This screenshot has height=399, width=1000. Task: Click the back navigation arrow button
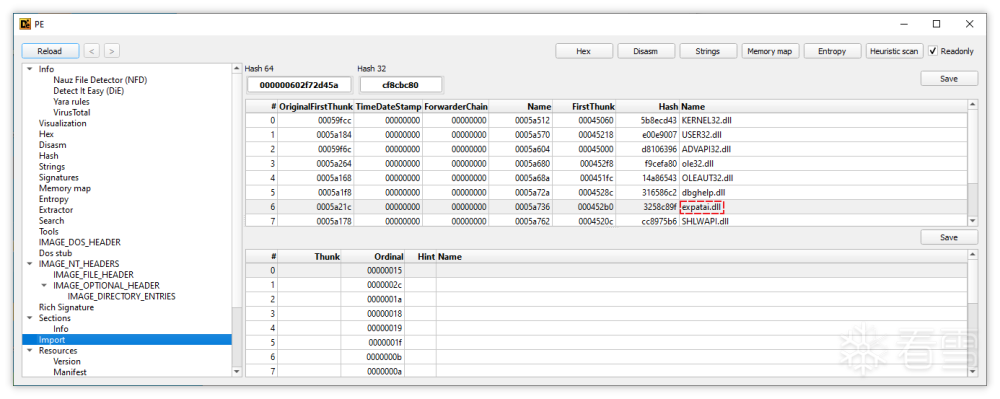[x=92, y=51]
